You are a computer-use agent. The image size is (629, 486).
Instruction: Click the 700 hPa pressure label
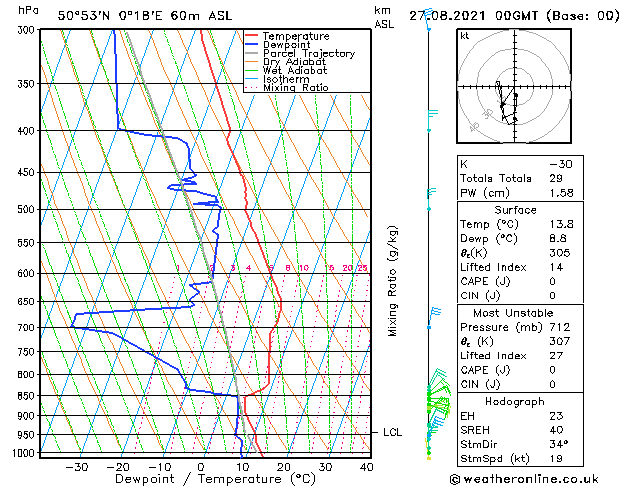coord(28,328)
